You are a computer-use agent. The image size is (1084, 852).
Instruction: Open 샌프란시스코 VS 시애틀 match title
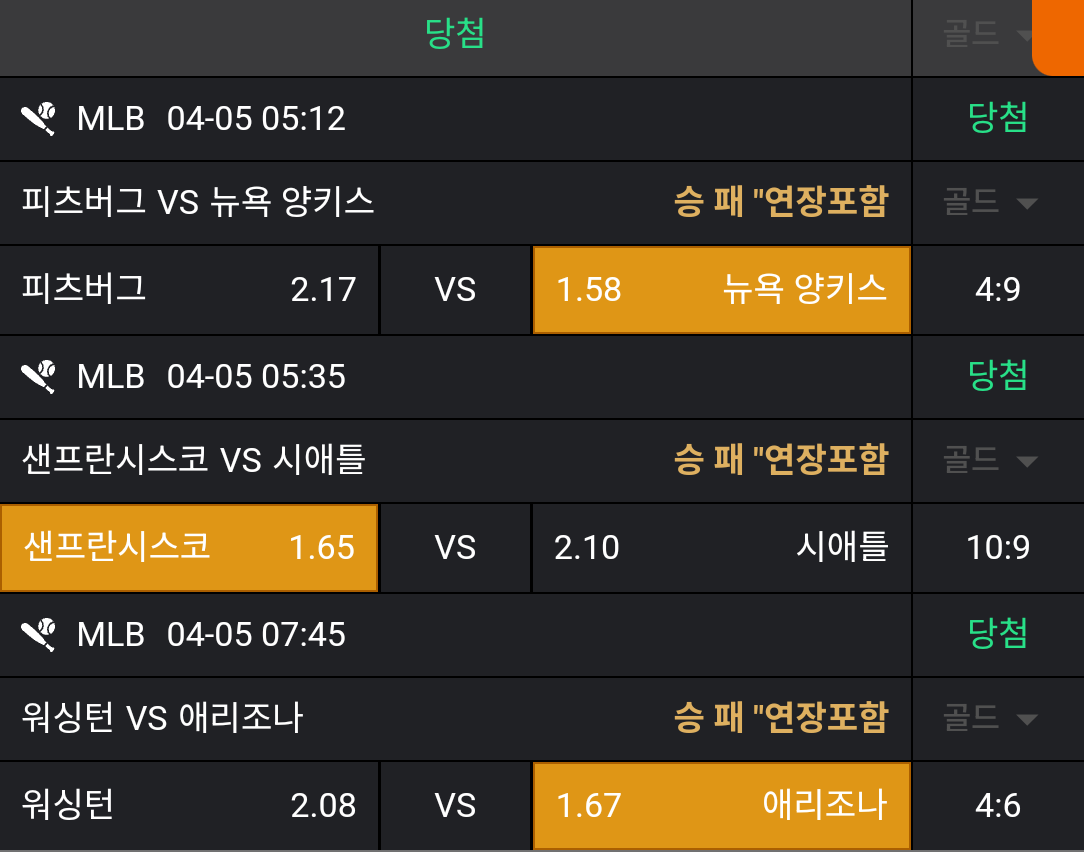tap(193, 461)
